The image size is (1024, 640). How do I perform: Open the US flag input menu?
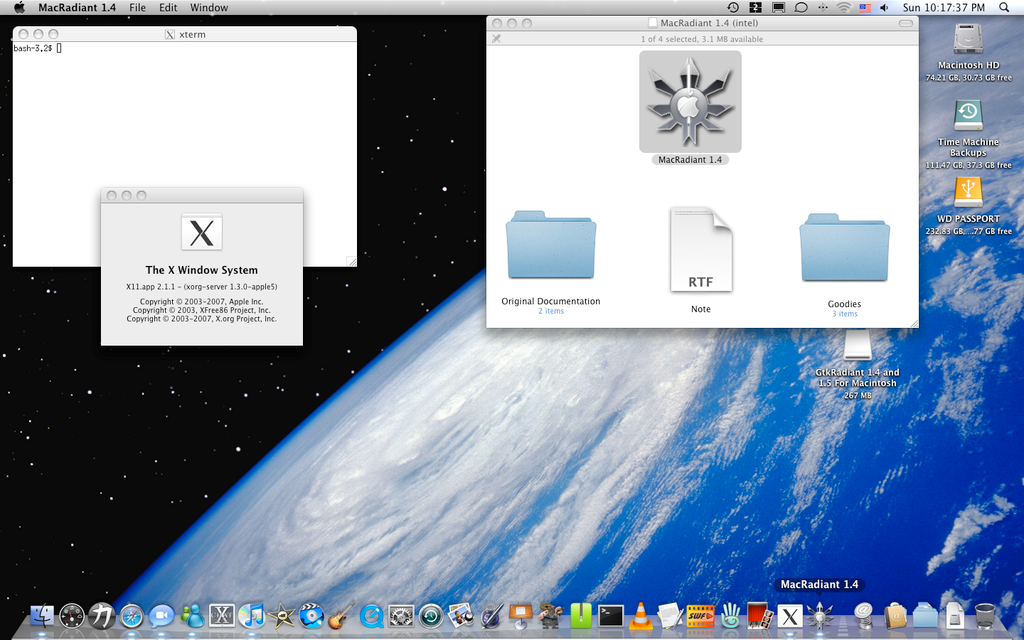(865, 8)
